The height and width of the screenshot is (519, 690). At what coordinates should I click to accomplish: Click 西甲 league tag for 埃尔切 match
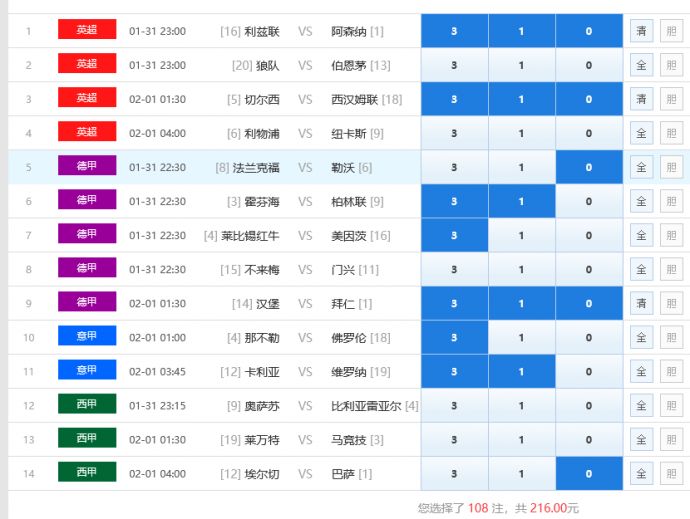87,473
